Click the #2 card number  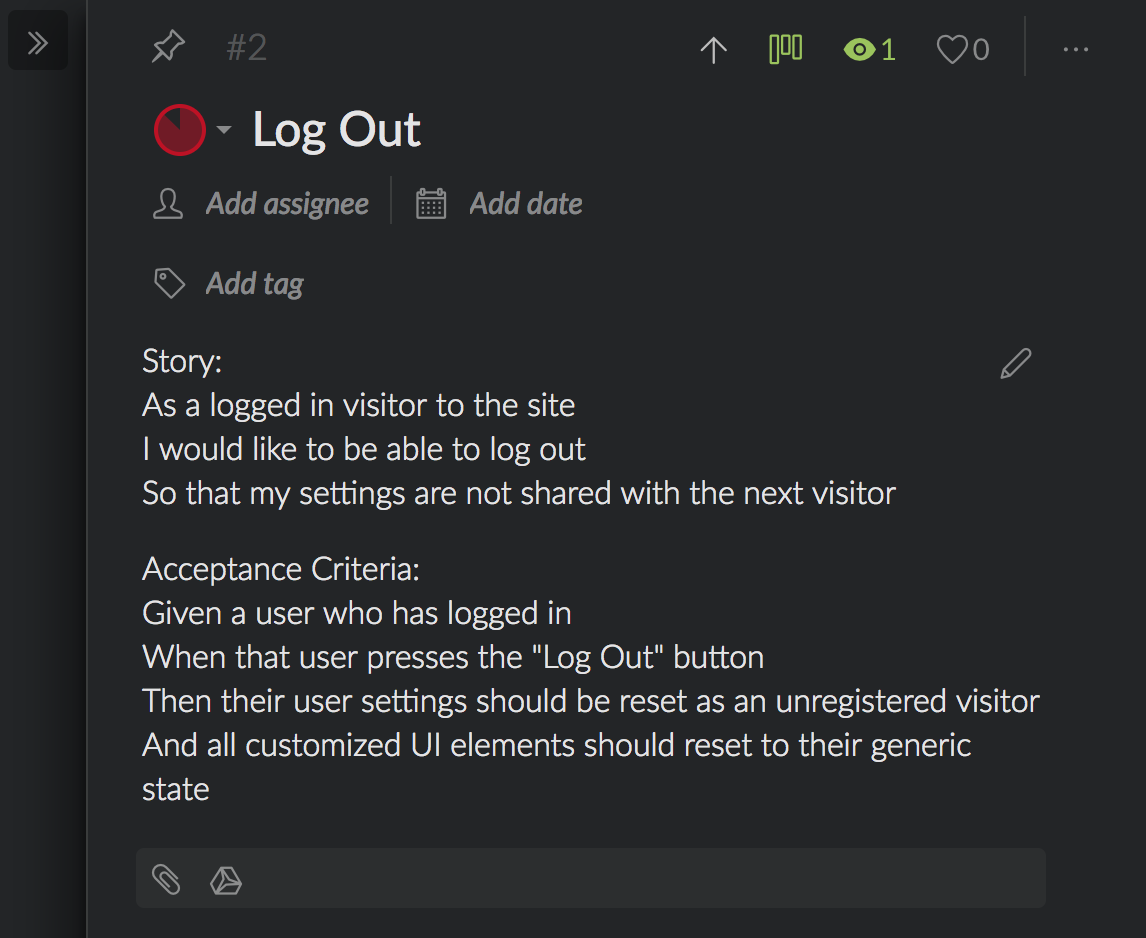246,48
